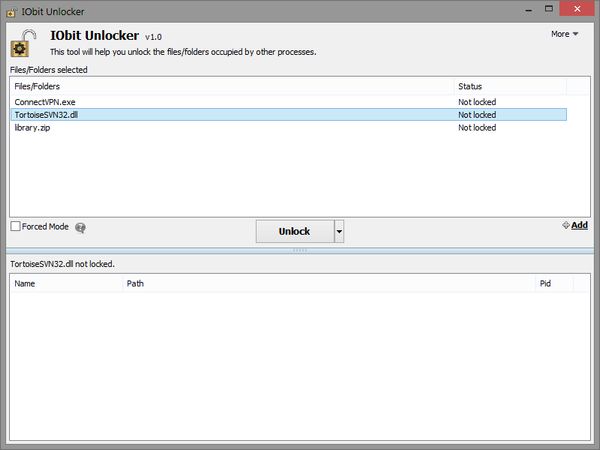Viewport: 600px width, 450px height.
Task: Click the IObit Unlocker padlock logo
Action: coord(23,44)
